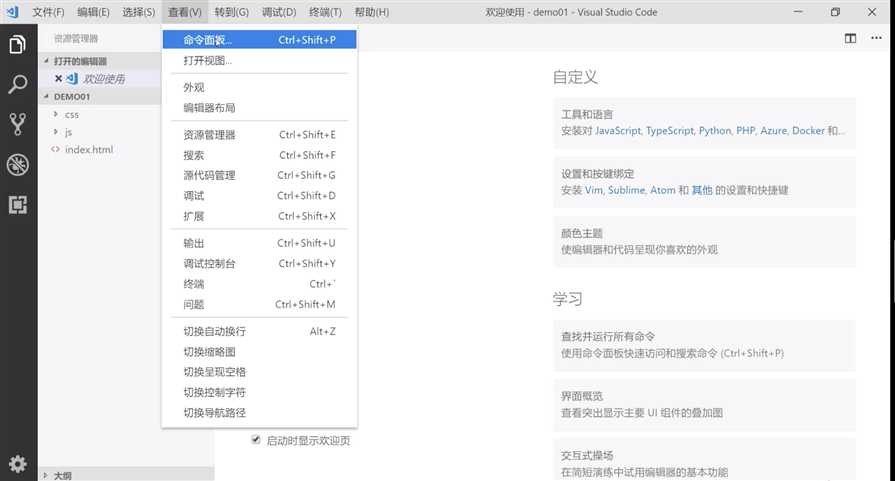Select 切换控制字符 menu entry

coord(260,393)
